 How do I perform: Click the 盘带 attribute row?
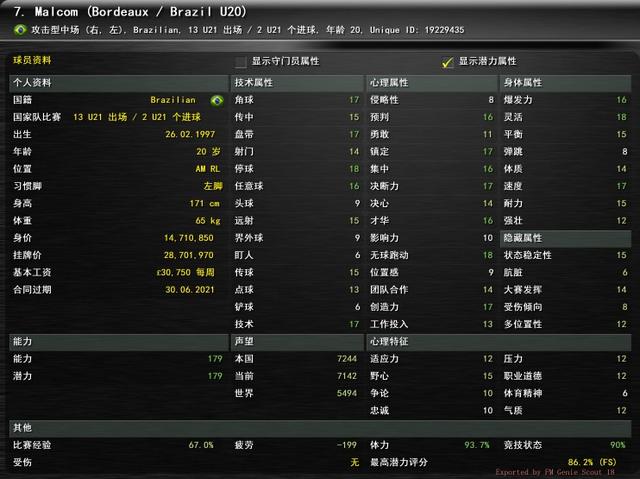point(297,134)
